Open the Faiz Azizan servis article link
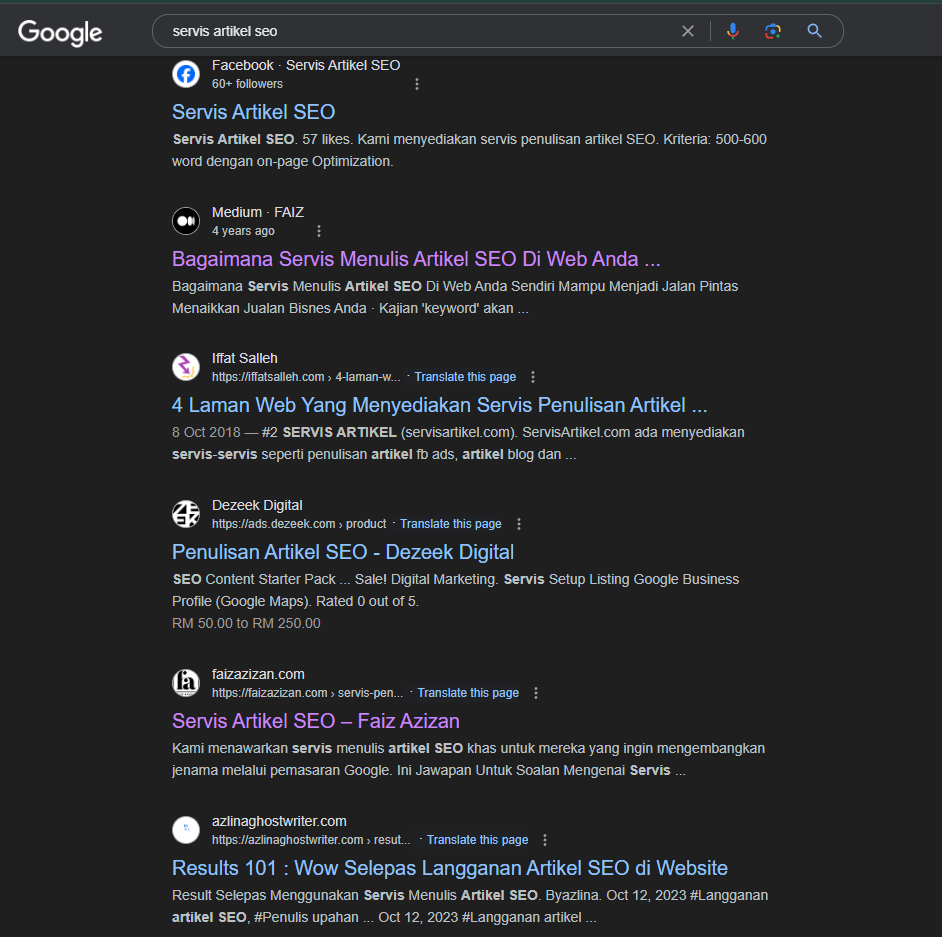 [x=316, y=721]
